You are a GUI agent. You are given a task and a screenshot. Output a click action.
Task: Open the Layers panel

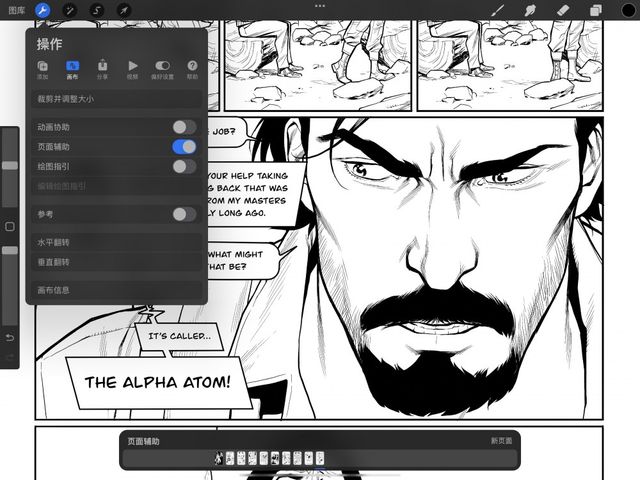coord(596,10)
